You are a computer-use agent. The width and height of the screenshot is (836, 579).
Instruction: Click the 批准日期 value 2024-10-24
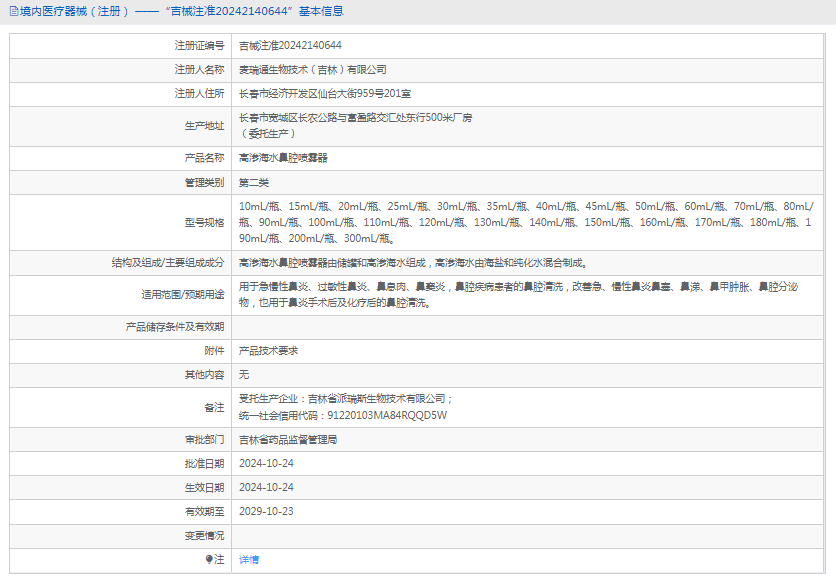[266, 464]
